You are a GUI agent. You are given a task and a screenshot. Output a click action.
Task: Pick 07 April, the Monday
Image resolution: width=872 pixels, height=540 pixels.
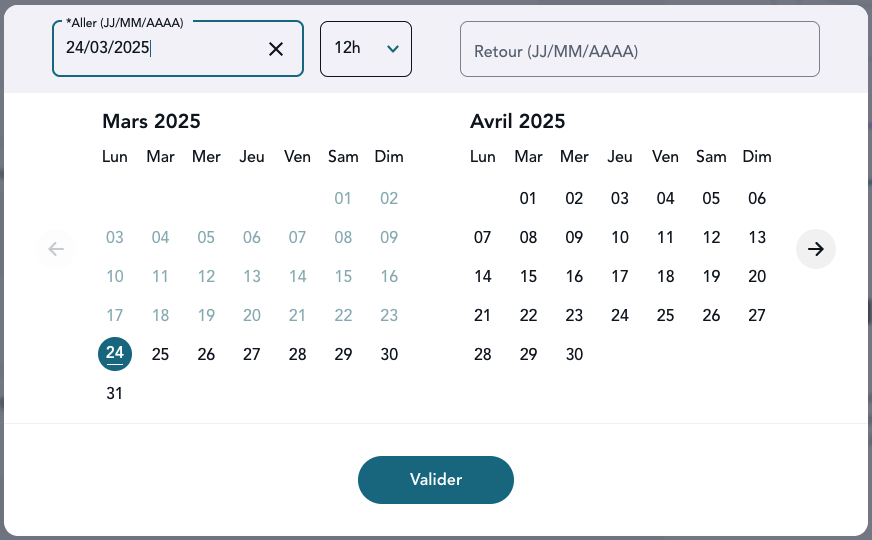pyautogui.click(x=483, y=237)
